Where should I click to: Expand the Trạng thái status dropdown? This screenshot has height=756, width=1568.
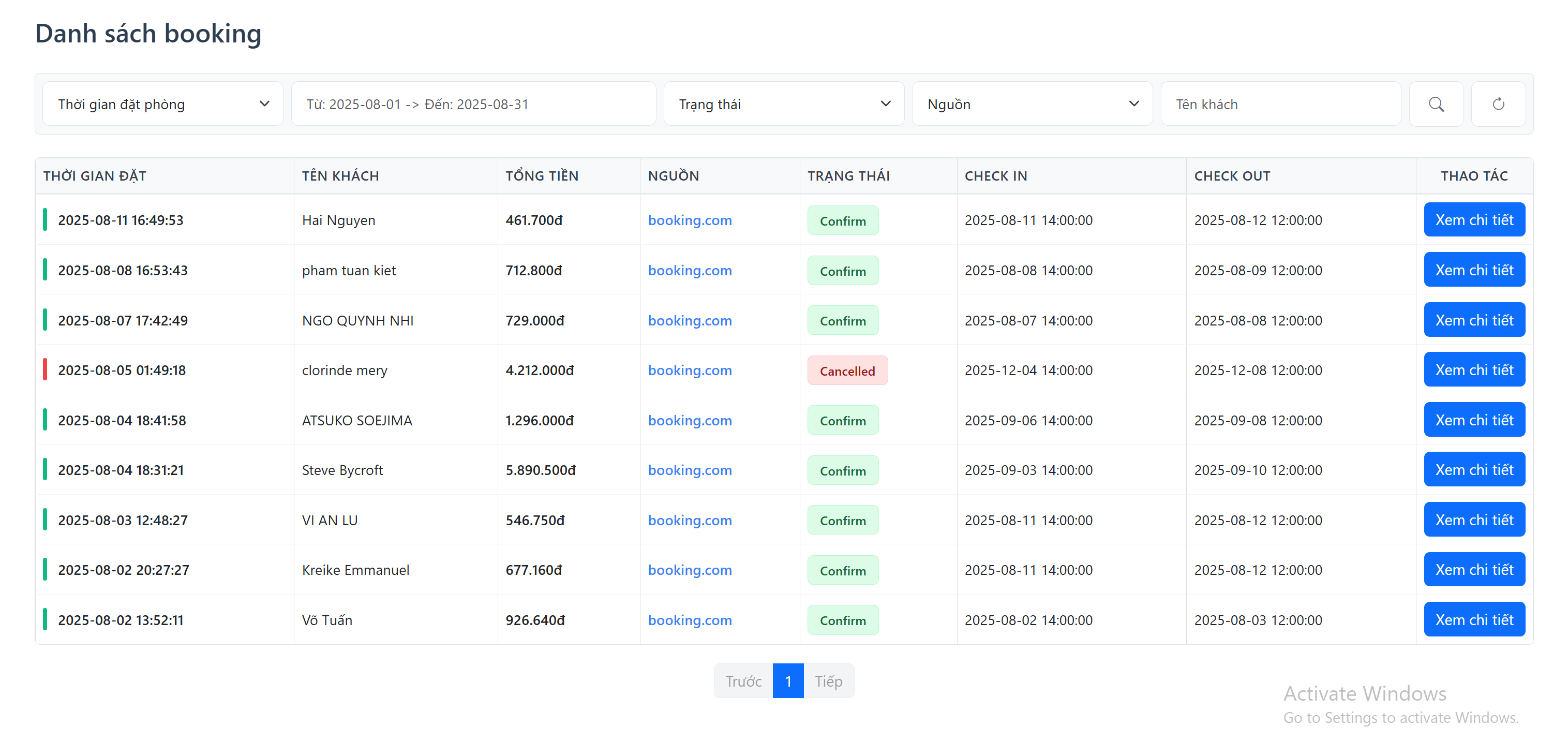click(783, 104)
